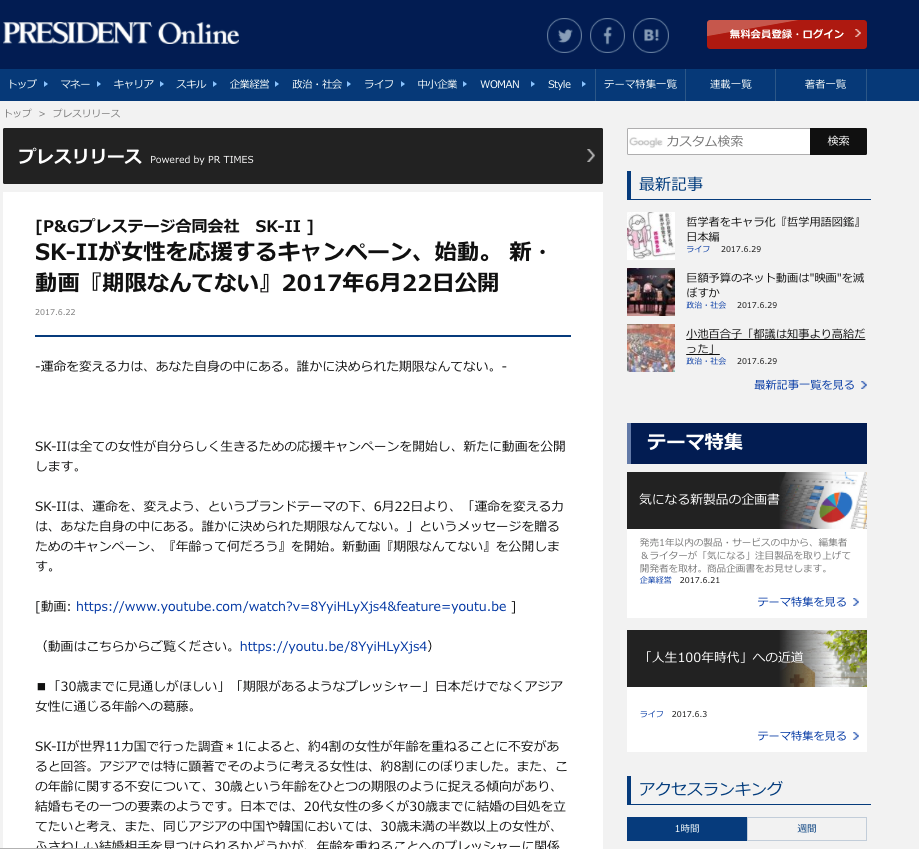Click the プレスリリース breadcrumb link
Image resolution: width=919 pixels, height=849 pixels.
(86, 113)
